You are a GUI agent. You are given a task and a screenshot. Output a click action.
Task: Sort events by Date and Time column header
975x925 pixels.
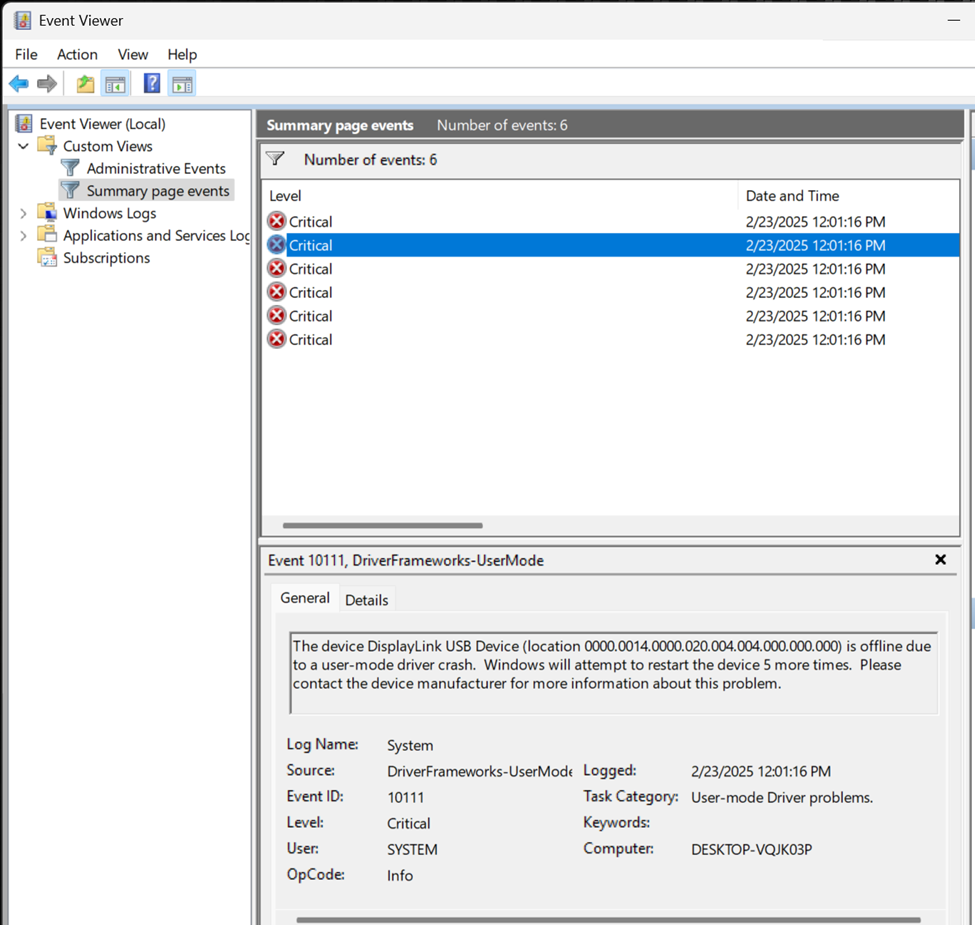pyautogui.click(x=848, y=196)
